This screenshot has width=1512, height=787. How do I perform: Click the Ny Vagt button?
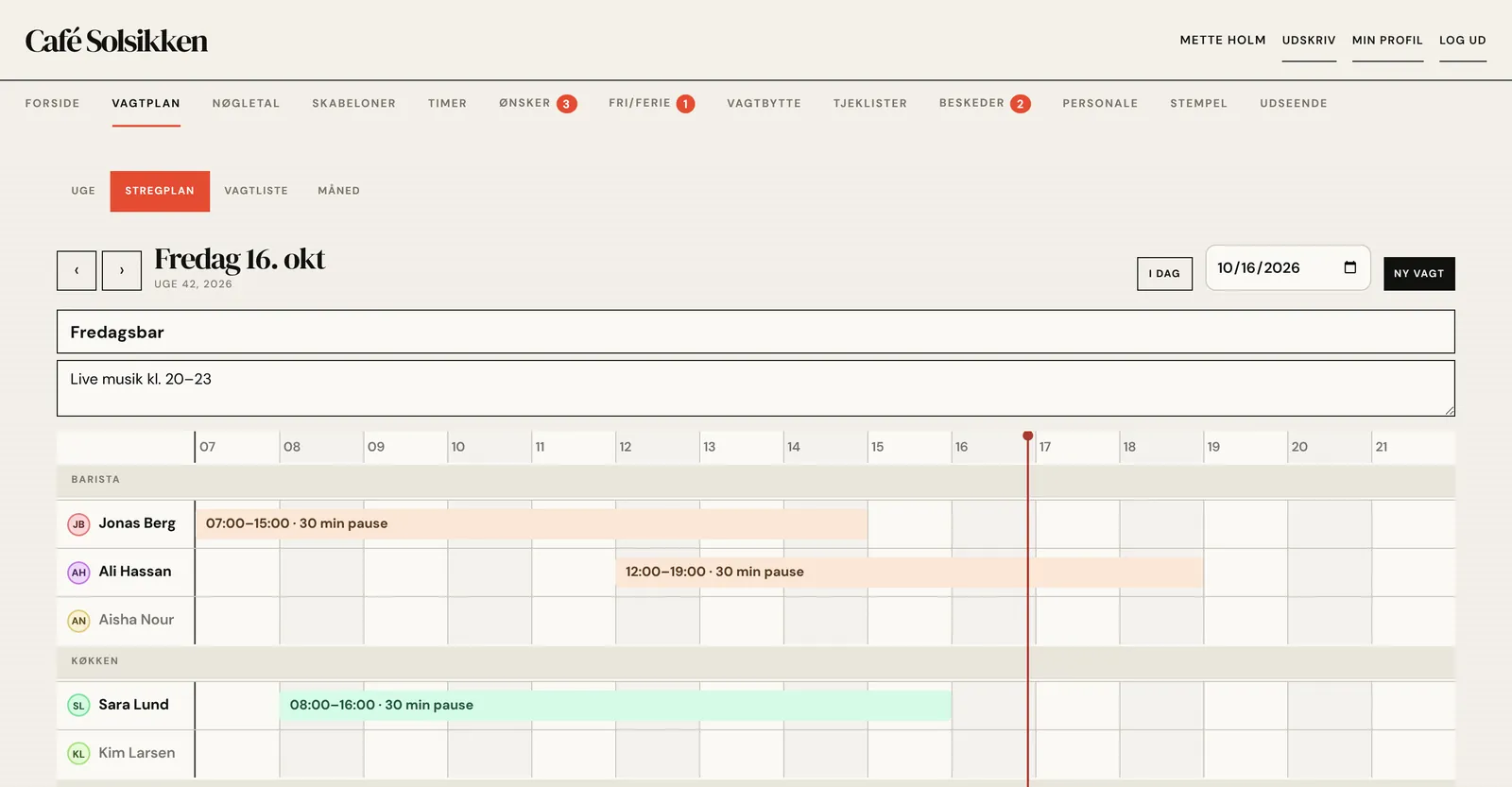click(1419, 274)
